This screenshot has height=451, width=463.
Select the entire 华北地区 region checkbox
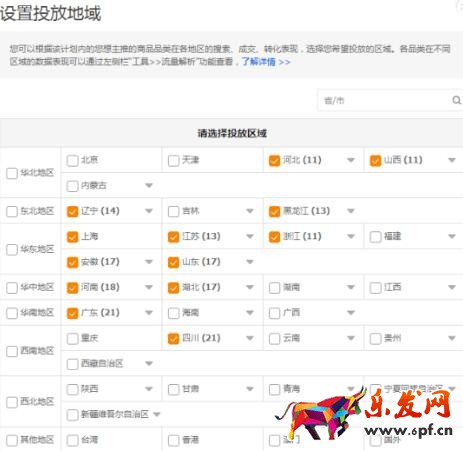point(12,173)
